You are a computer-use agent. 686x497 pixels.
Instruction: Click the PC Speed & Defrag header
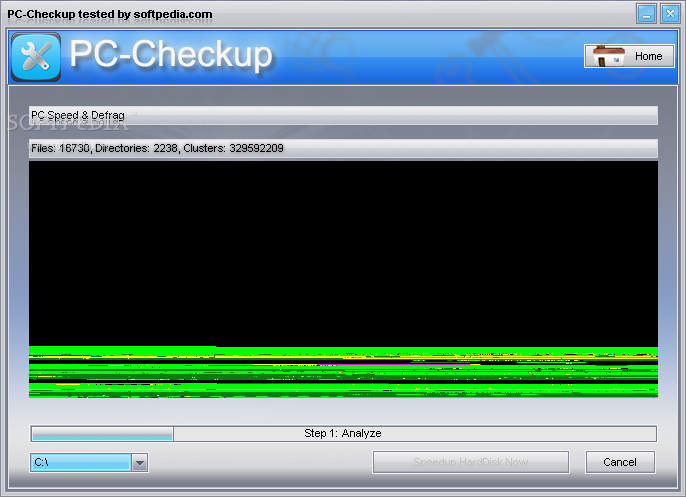pyautogui.click(x=343, y=116)
